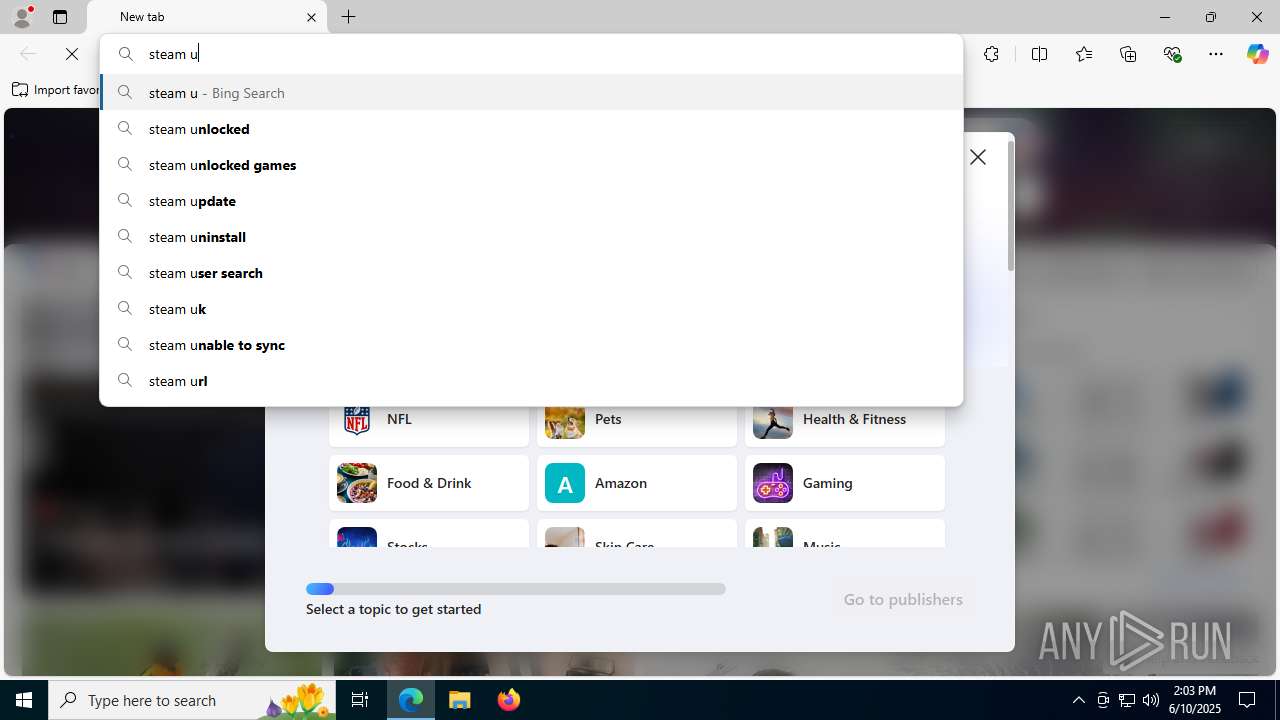Open Settings and more ellipsis menu
Image resolution: width=1280 pixels, height=720 pixels.
[1216, 54]
